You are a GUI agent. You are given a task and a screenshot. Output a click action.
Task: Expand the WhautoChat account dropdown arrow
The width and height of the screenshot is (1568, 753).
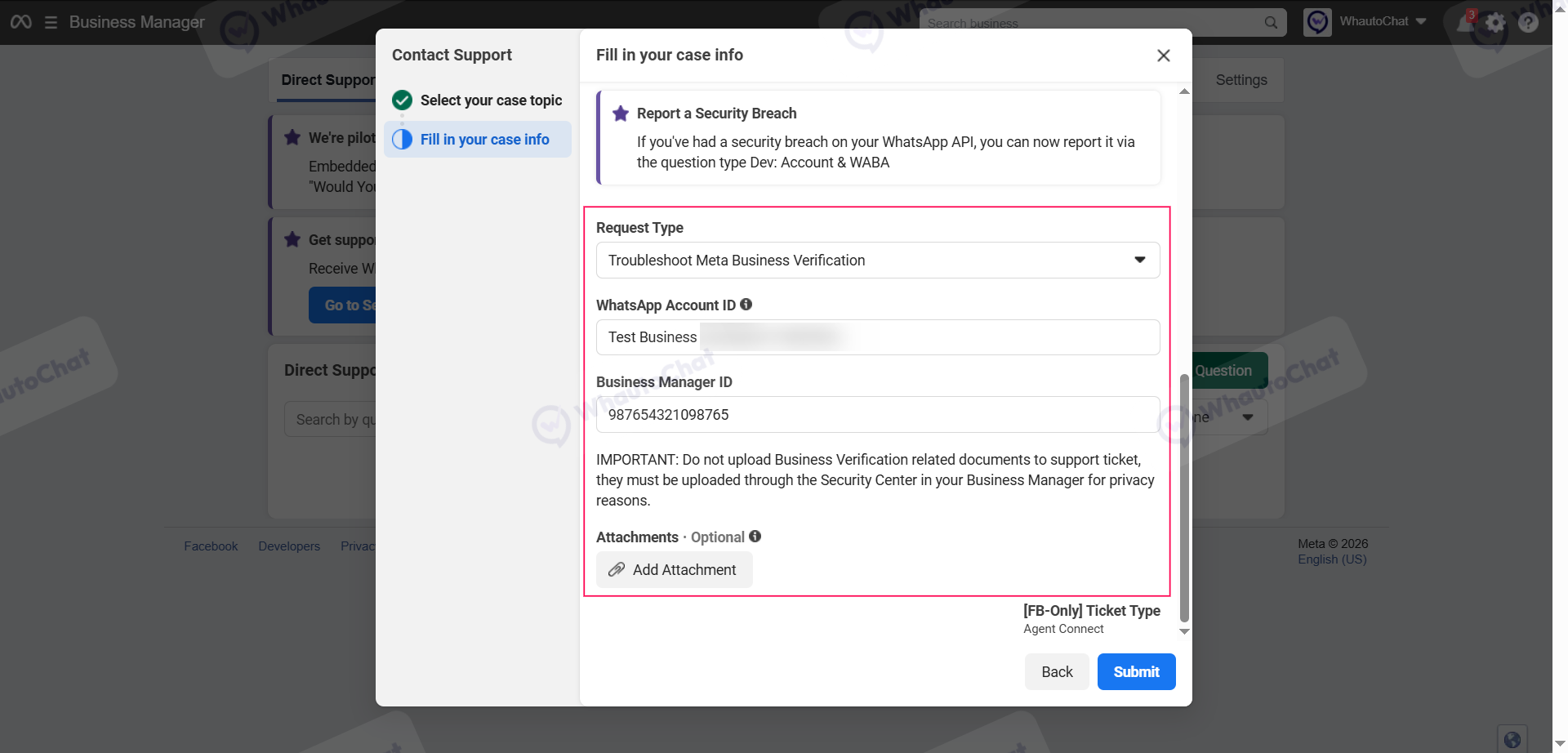coord(1421,22)
